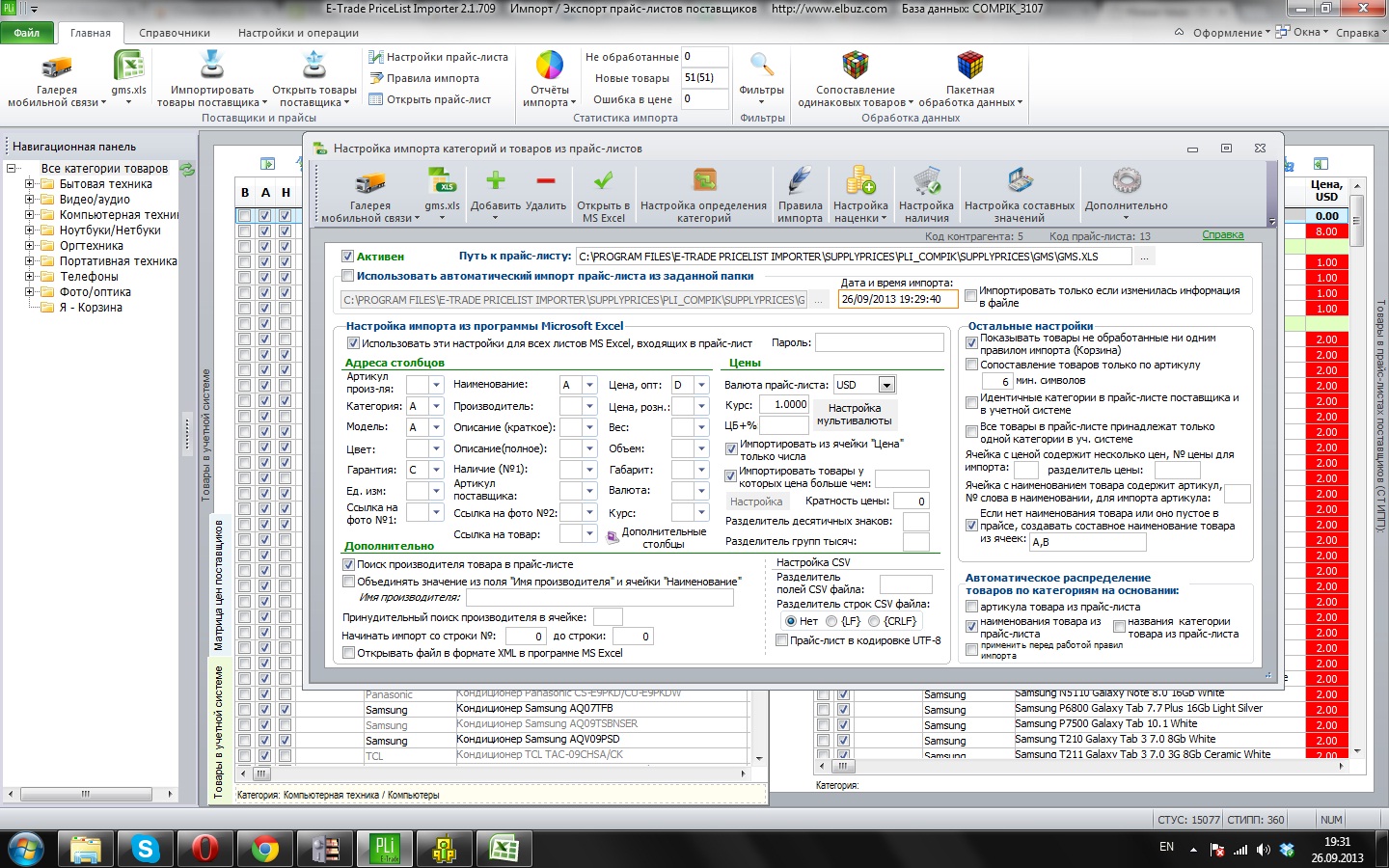Open the wholesale price column dropdown
The height and width of the screenshot is (868, 1389).
pos(701,385)
